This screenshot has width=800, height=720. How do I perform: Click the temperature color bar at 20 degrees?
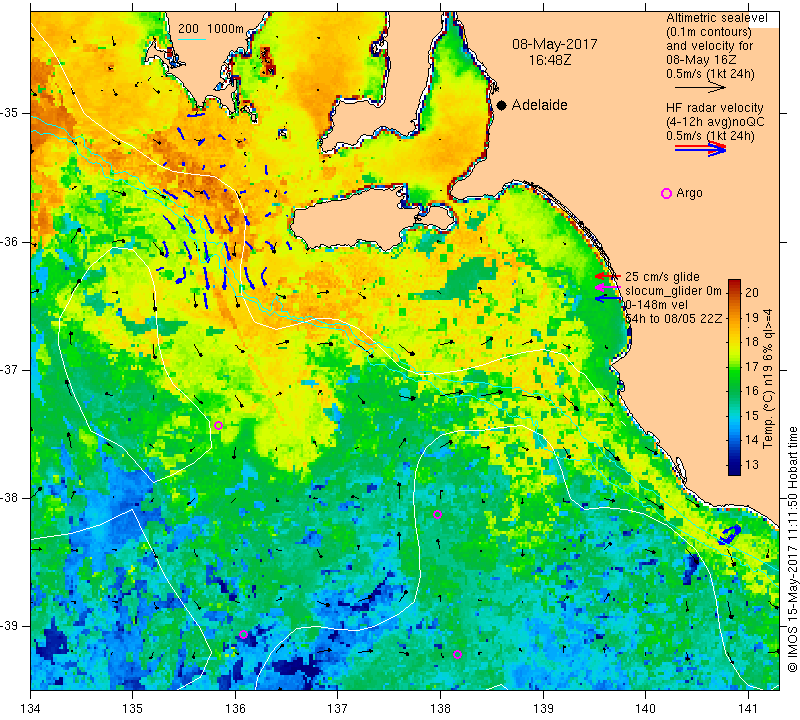pyautogui.click(x=734, y=292)
